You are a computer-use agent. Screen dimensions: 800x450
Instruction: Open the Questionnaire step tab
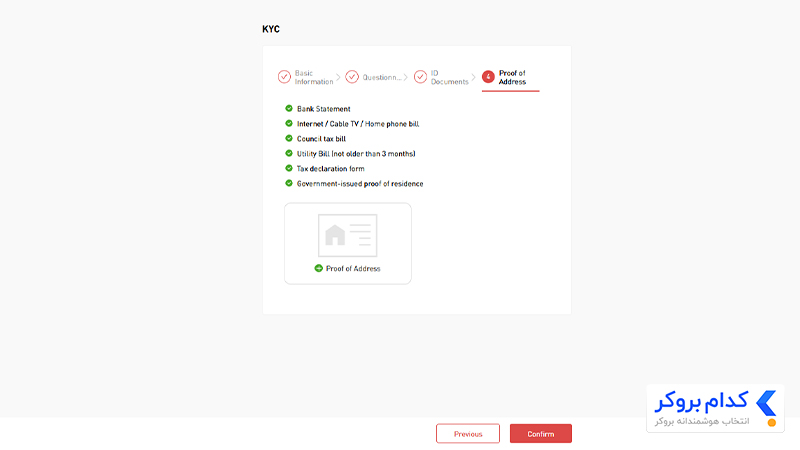[373, 77]
